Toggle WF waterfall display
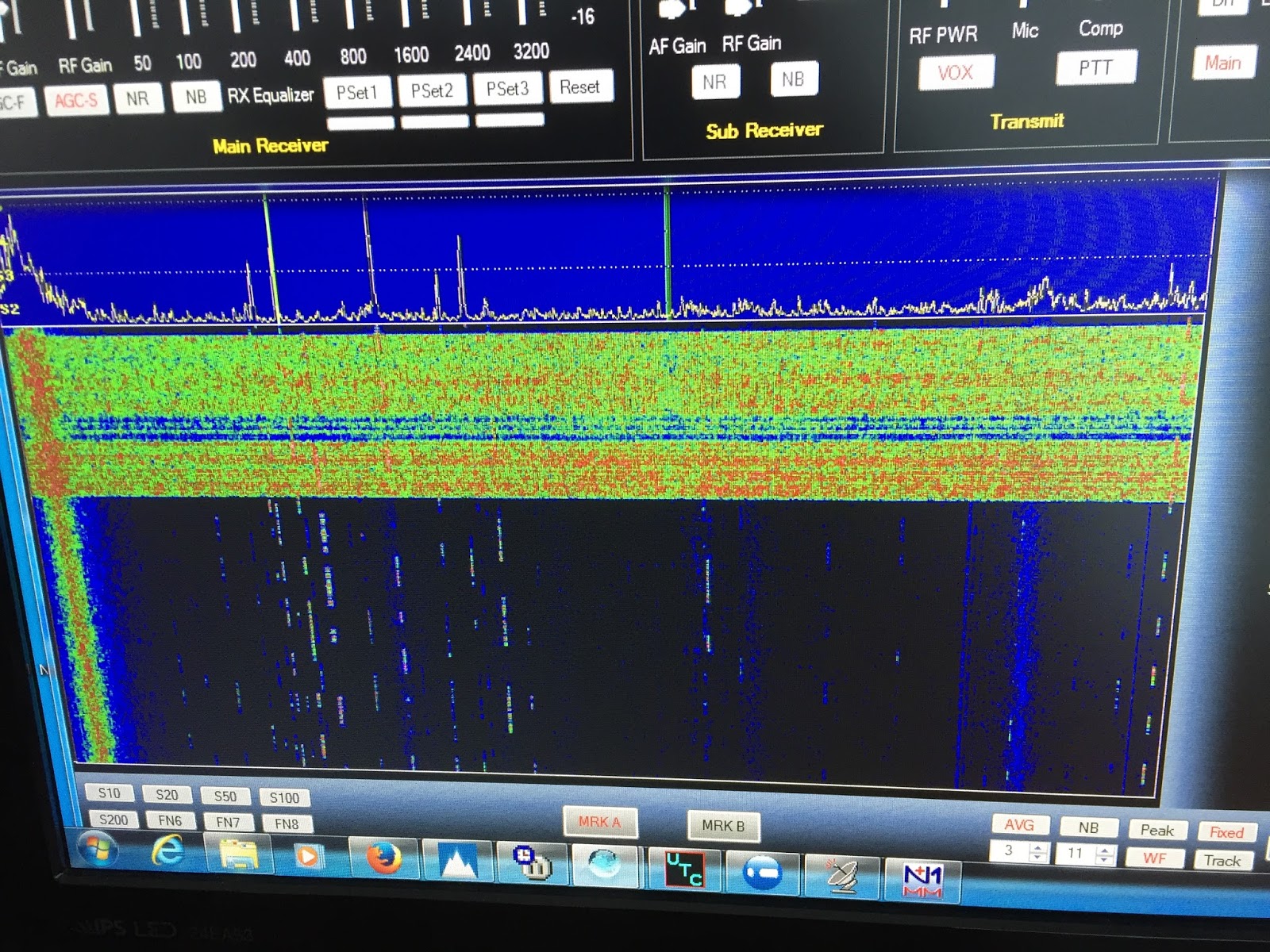The width and height of the screenshot is (1270, 952). 1155,858
